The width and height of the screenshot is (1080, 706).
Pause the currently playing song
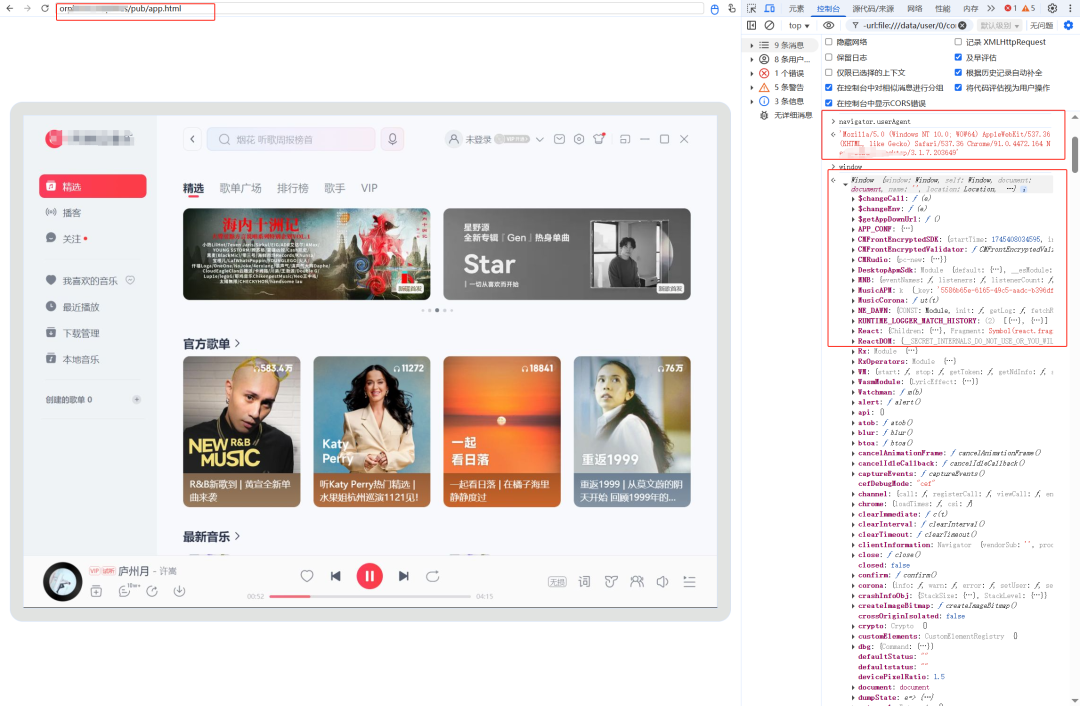click(x=369, y=576)
